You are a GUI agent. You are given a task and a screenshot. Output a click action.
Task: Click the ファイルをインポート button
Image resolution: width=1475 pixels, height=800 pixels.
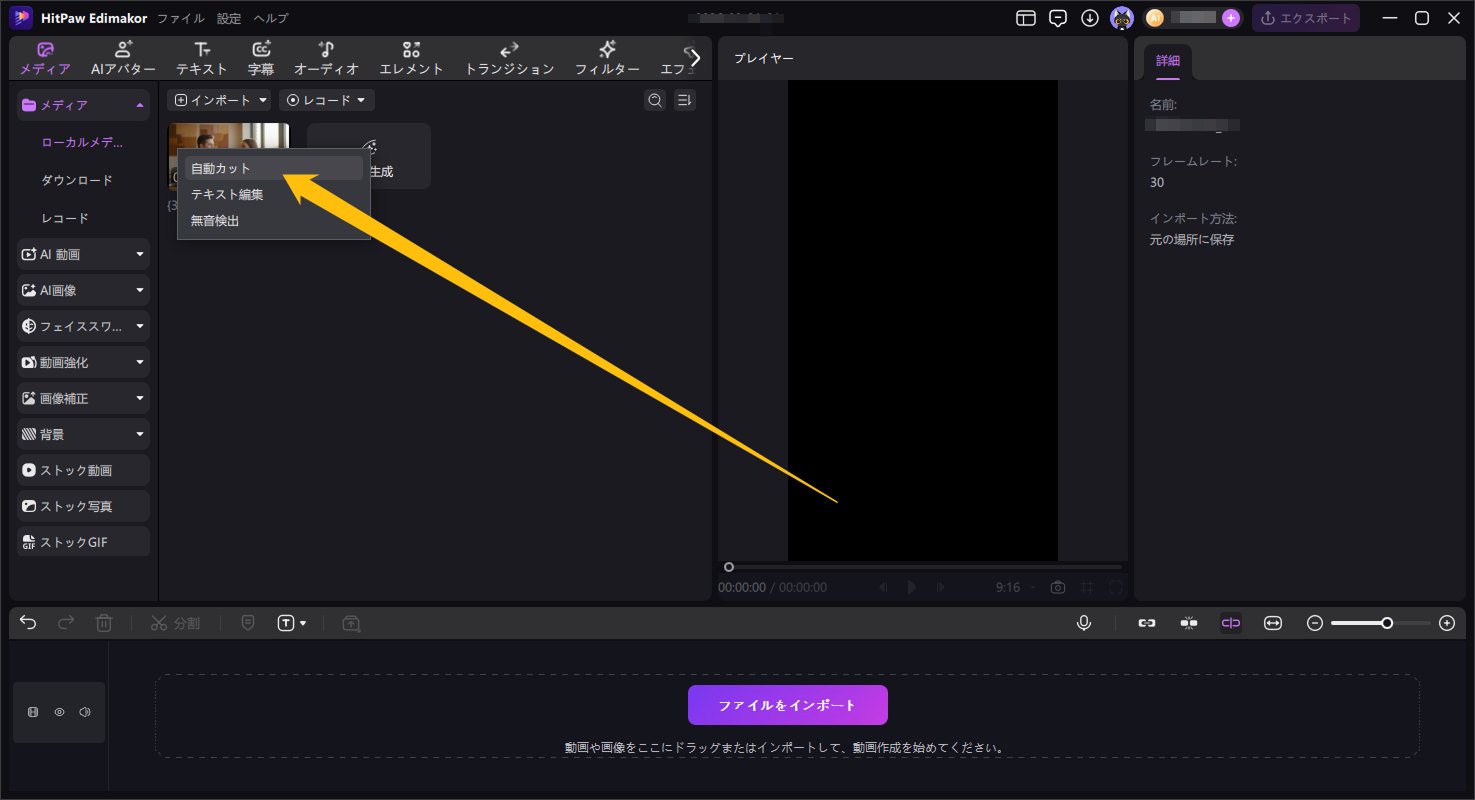pyautogui.click(x=786, y=704)
